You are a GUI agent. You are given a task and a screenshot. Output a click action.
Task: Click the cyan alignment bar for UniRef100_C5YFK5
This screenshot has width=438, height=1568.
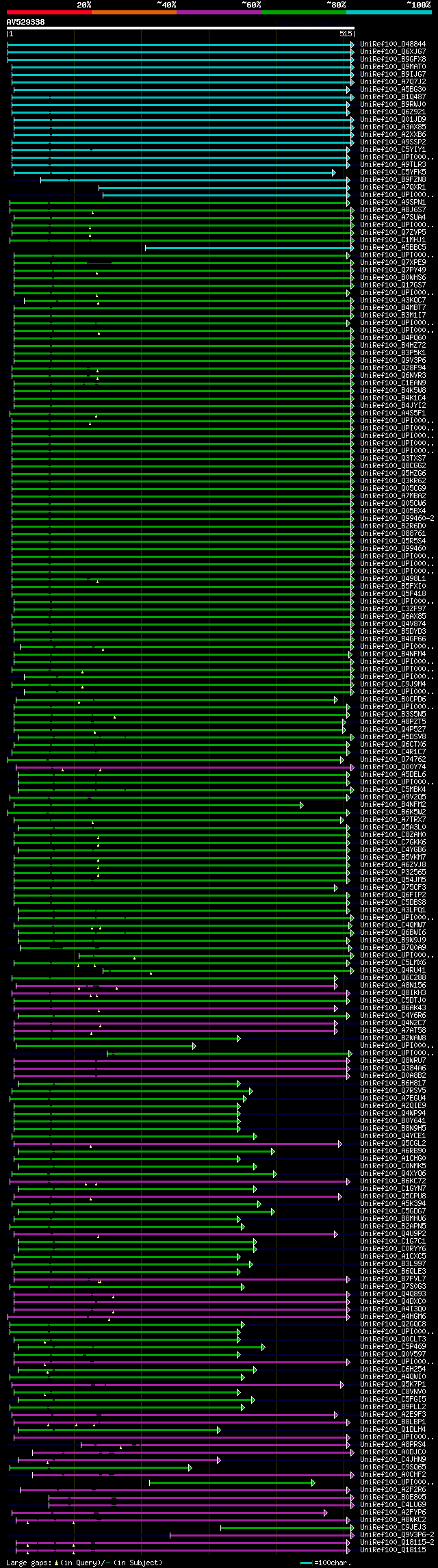(x=175, y=172)
